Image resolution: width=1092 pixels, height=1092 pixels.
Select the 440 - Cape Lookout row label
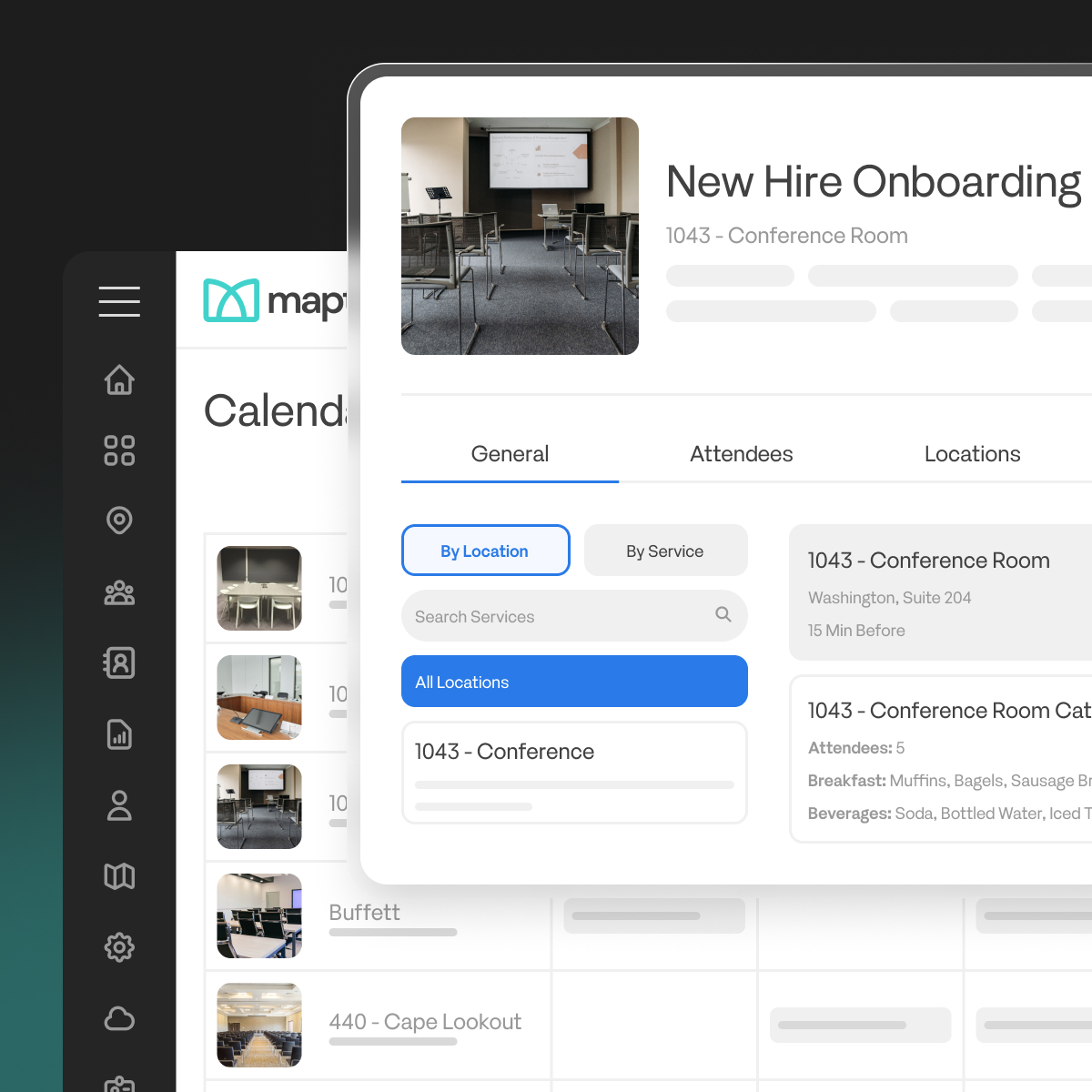pos(425,1022)
